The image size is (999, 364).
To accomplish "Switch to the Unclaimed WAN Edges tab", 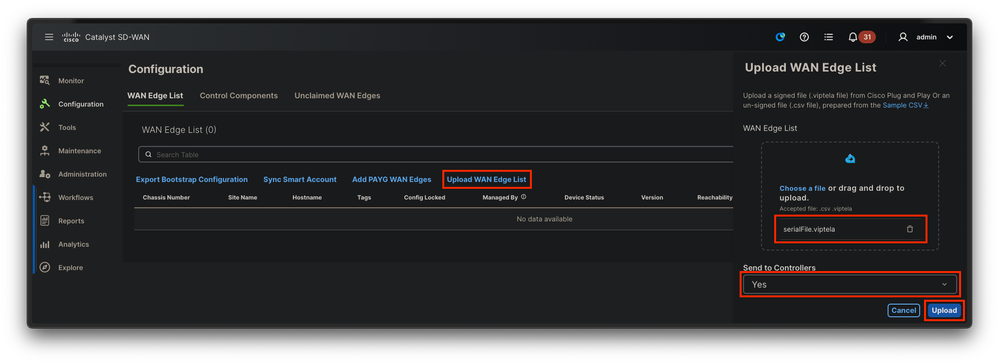I will tap(337, 96).
